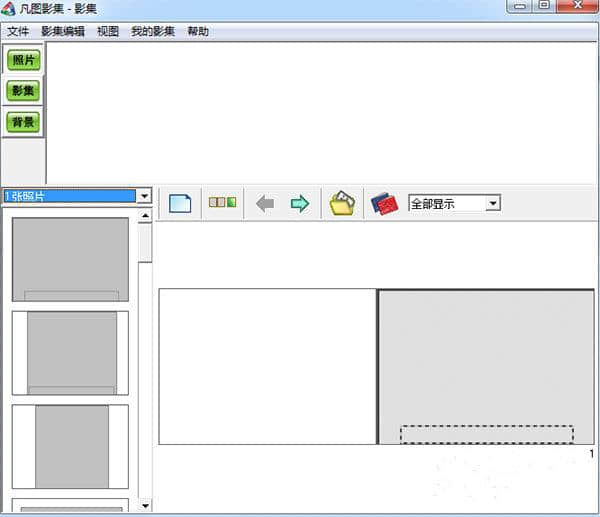The image size is (600, 517).
Task: Switch to the 影集 tab
Action: pyautogui.click(x=23, y=91)
